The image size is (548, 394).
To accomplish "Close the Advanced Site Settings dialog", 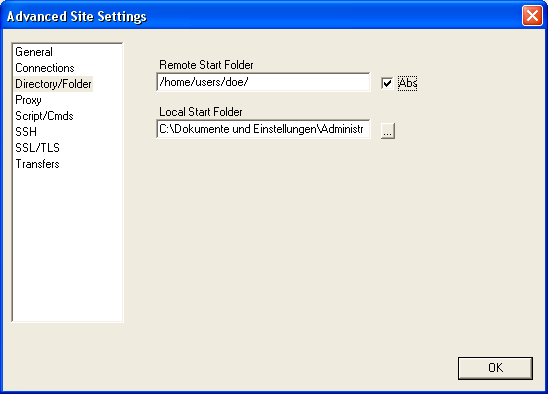I will point(532,16).
